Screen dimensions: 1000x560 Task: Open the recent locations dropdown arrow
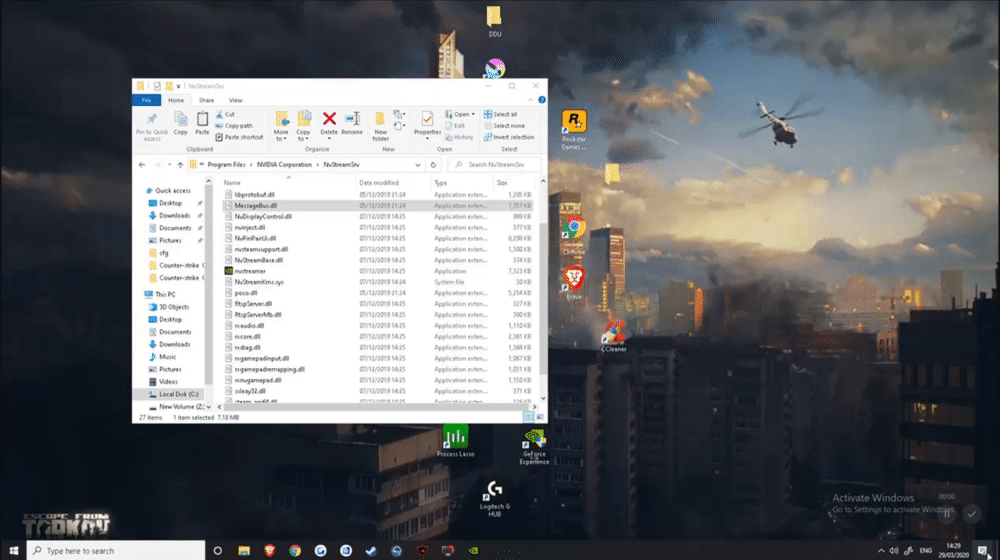169,165
